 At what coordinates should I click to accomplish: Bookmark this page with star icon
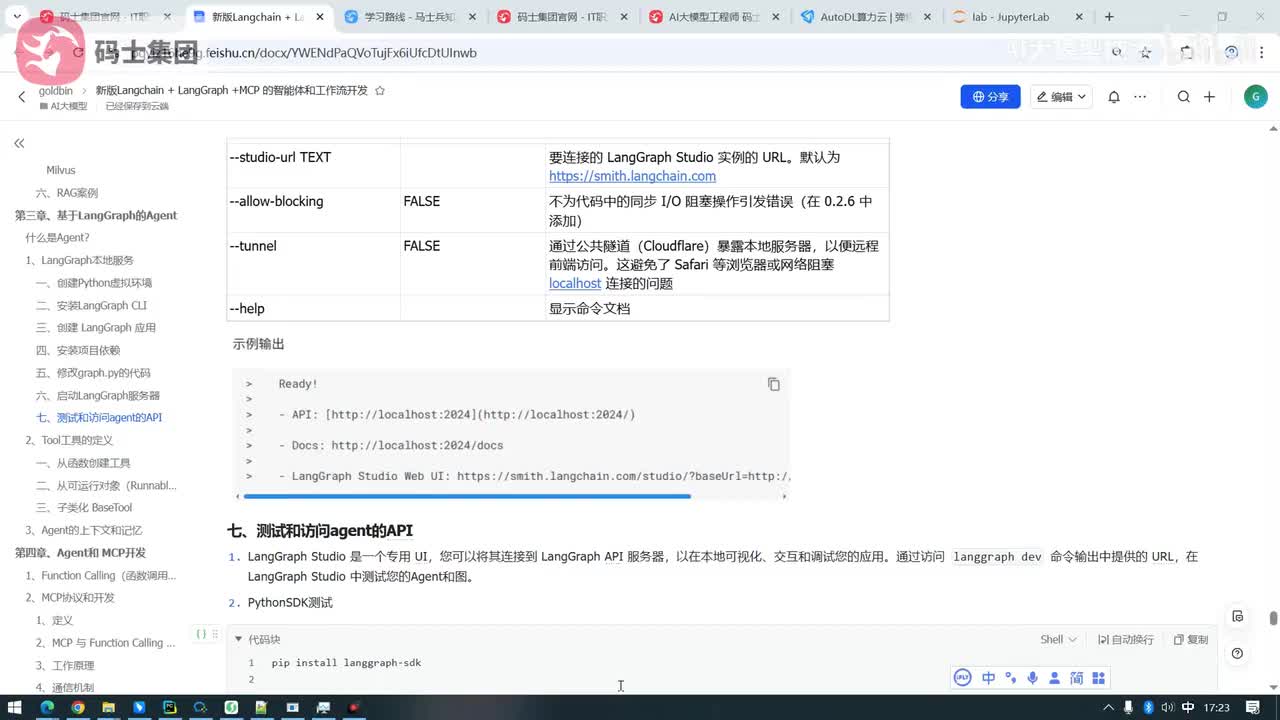[1146, 52]
